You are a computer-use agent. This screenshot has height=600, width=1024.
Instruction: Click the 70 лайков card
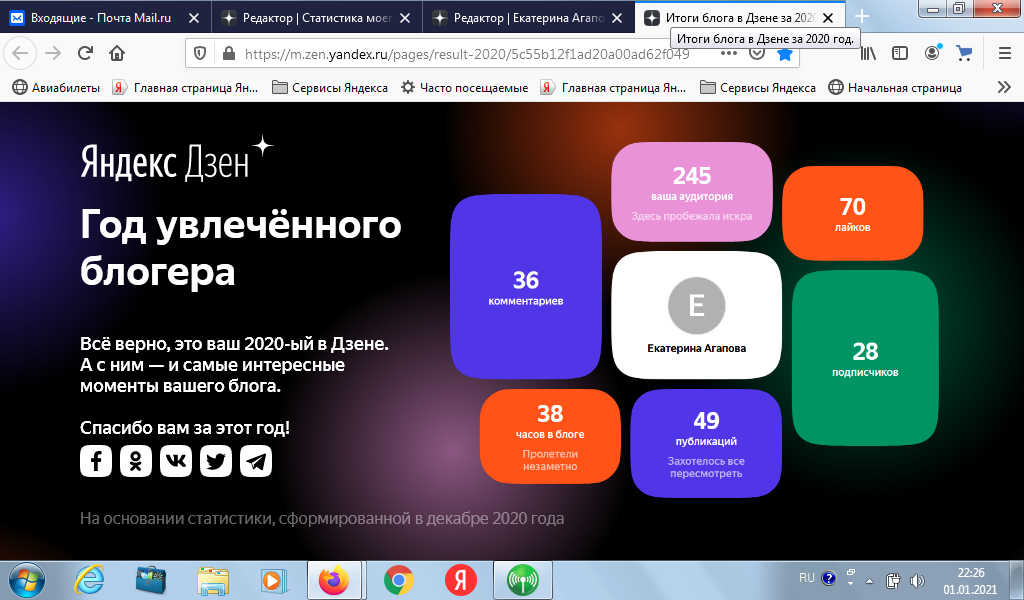pos(852,213)
